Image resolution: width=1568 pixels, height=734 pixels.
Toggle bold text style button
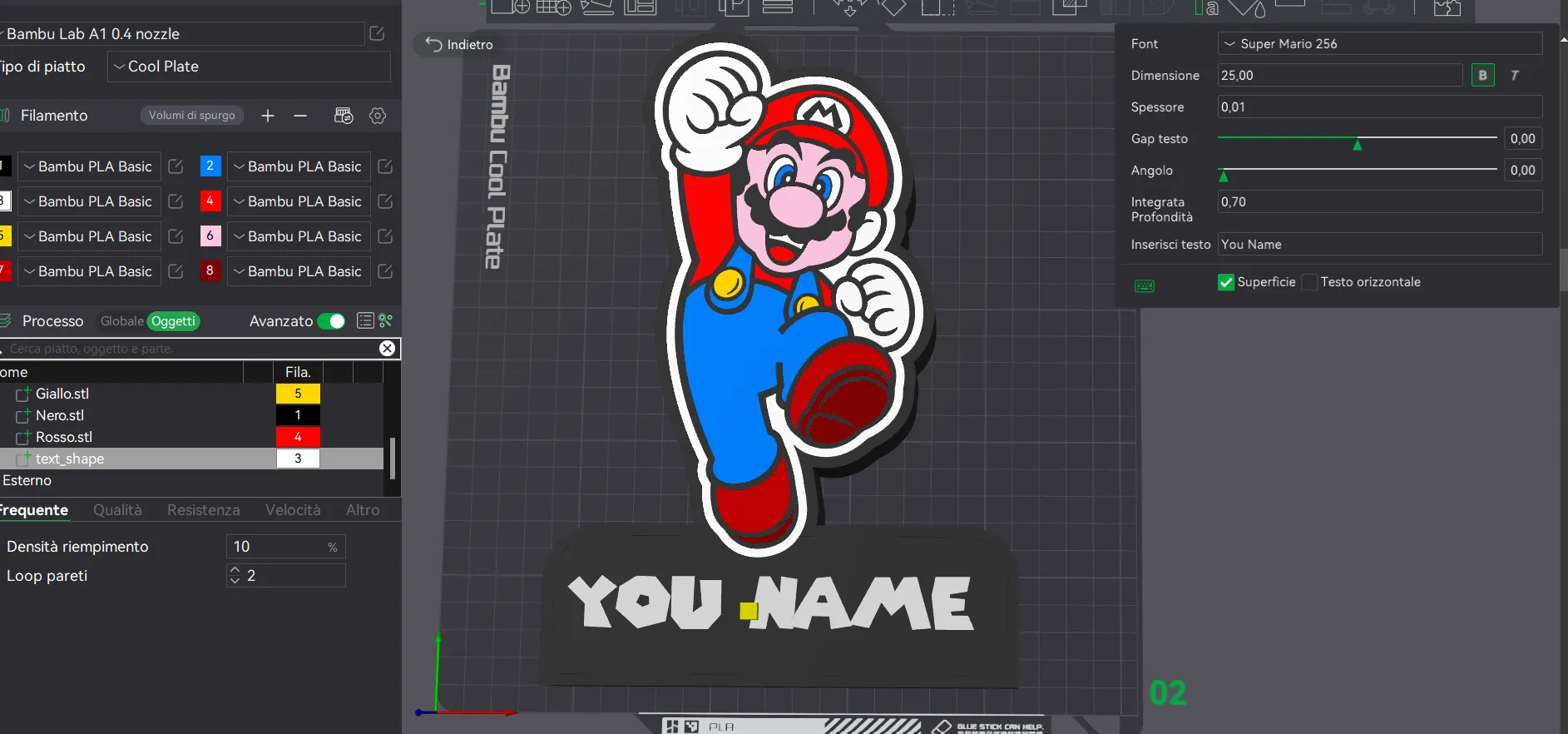click(1483, 75)
